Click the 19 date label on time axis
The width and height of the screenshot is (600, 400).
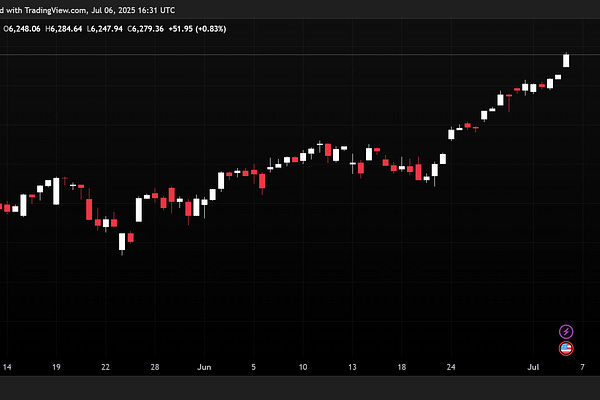56,367
